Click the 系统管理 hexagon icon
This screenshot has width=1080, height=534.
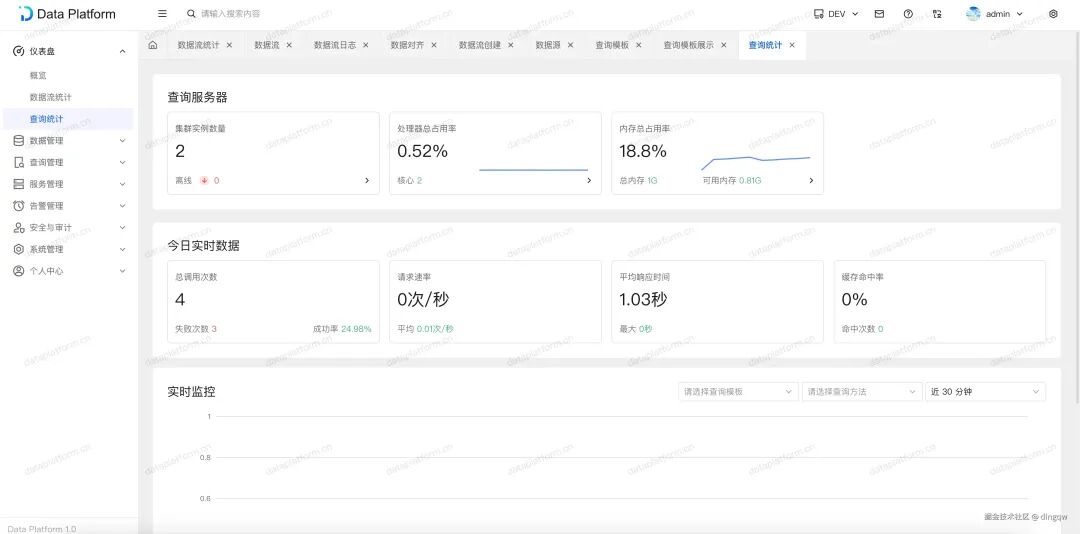click(19, 249)
